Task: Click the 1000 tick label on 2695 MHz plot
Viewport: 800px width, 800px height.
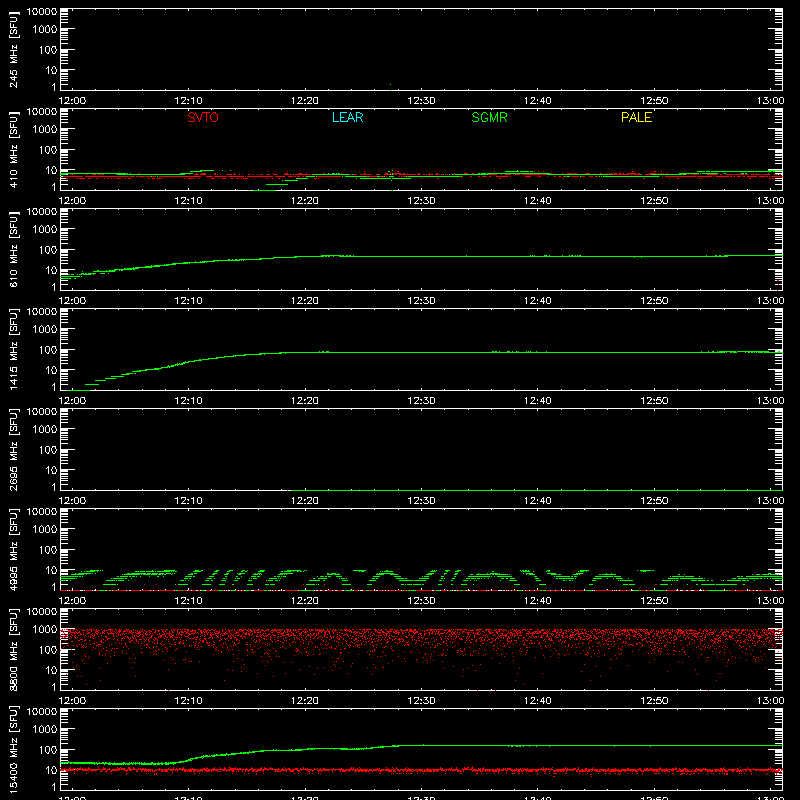Action: 45,430
